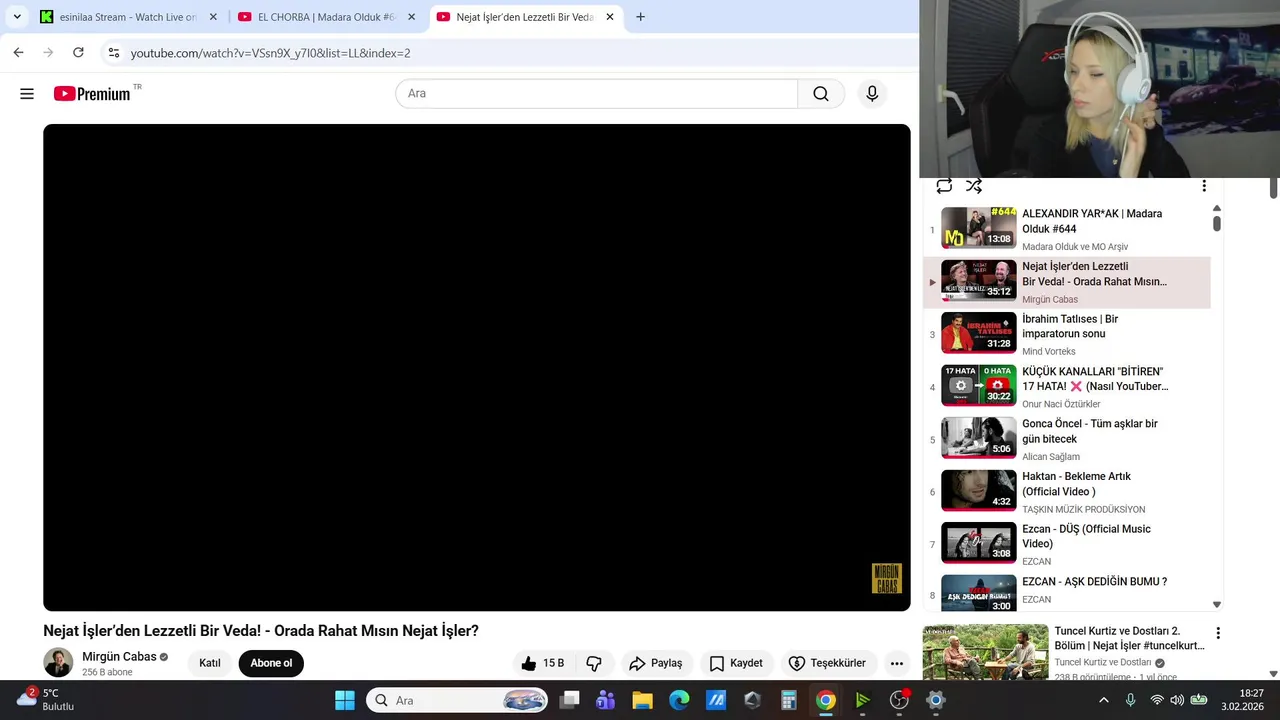
Task: Select the Nejat İşler'den Lezzetli tab
Action: click(x=525, y=17)
